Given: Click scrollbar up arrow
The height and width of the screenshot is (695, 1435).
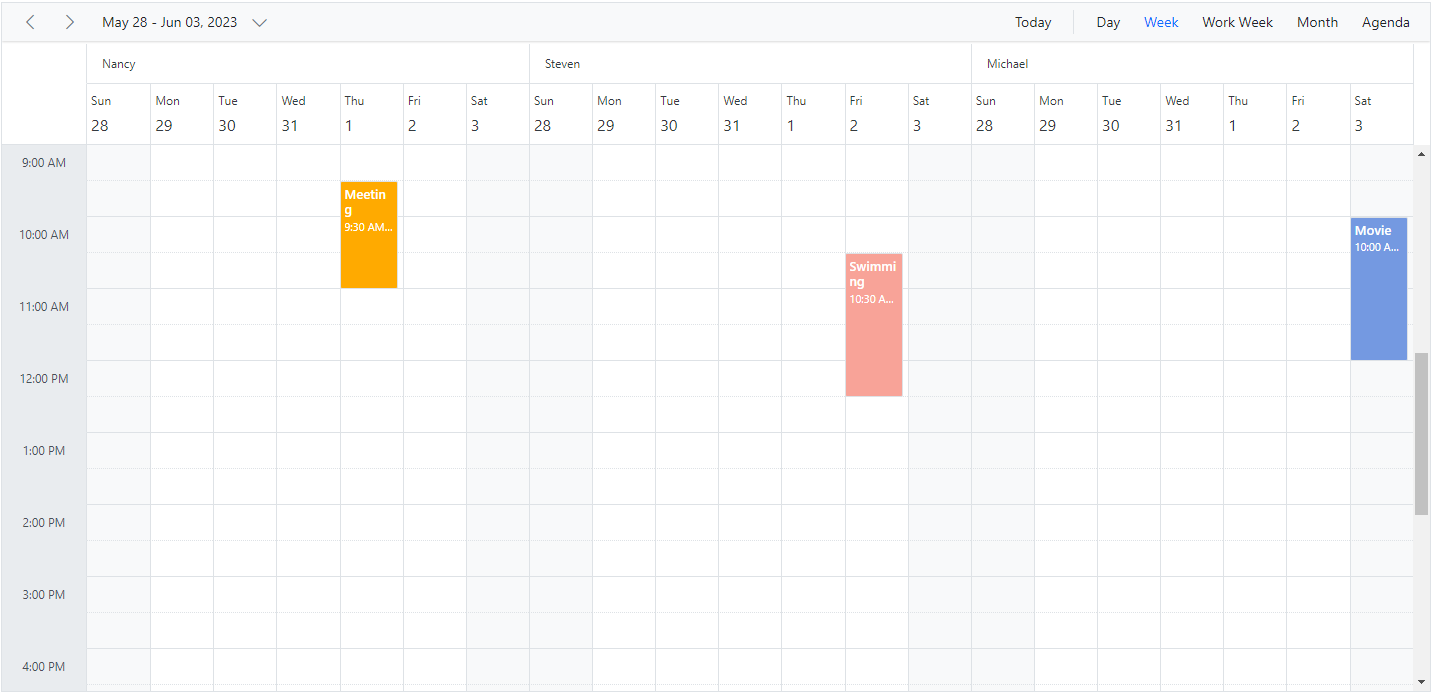Looking at the screenshot, I should (1421, 154).
